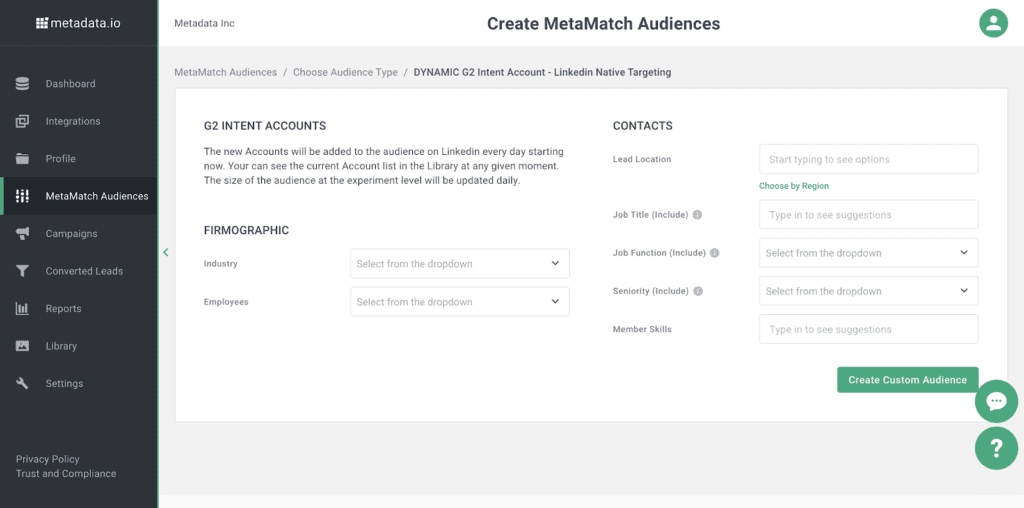Open the live chat bubble
The width and height of the screenshot is (1024, 508).
coord(996,401)
